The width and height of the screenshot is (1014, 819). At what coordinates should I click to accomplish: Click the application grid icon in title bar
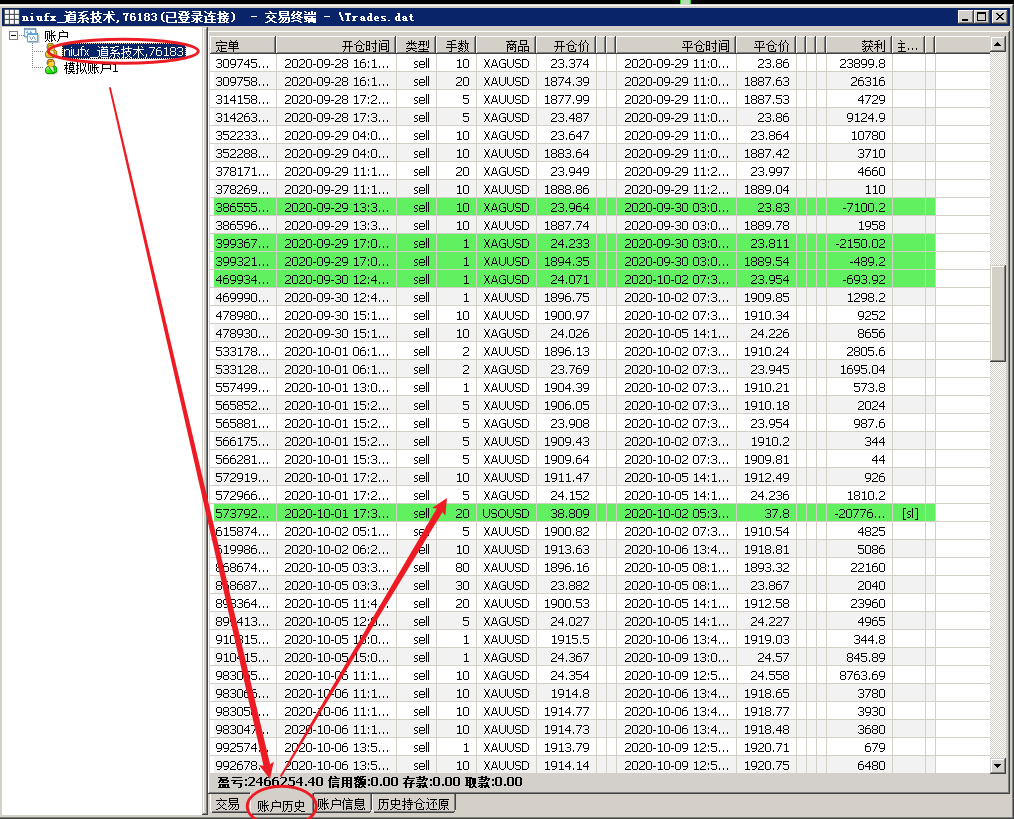pyautogui.click(x=11, y=17)
